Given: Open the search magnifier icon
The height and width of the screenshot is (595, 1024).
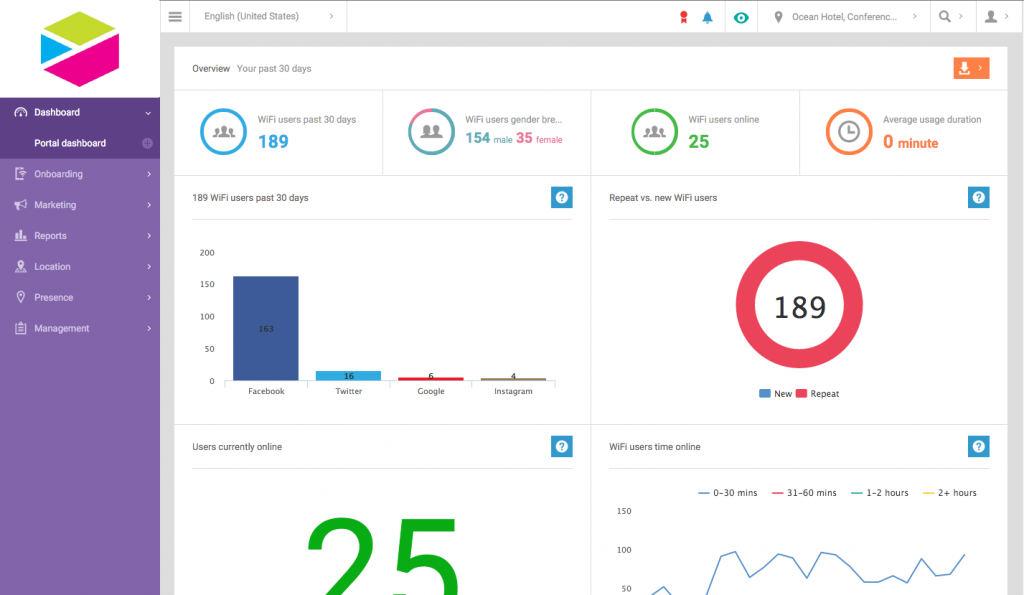Looking at the screenshot, I should (944, 16).
